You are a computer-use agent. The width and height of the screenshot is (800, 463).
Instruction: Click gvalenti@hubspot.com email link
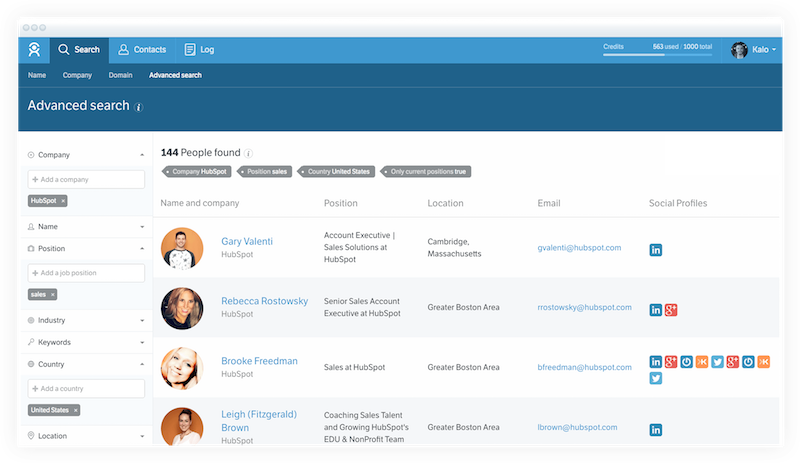point(579,248)
